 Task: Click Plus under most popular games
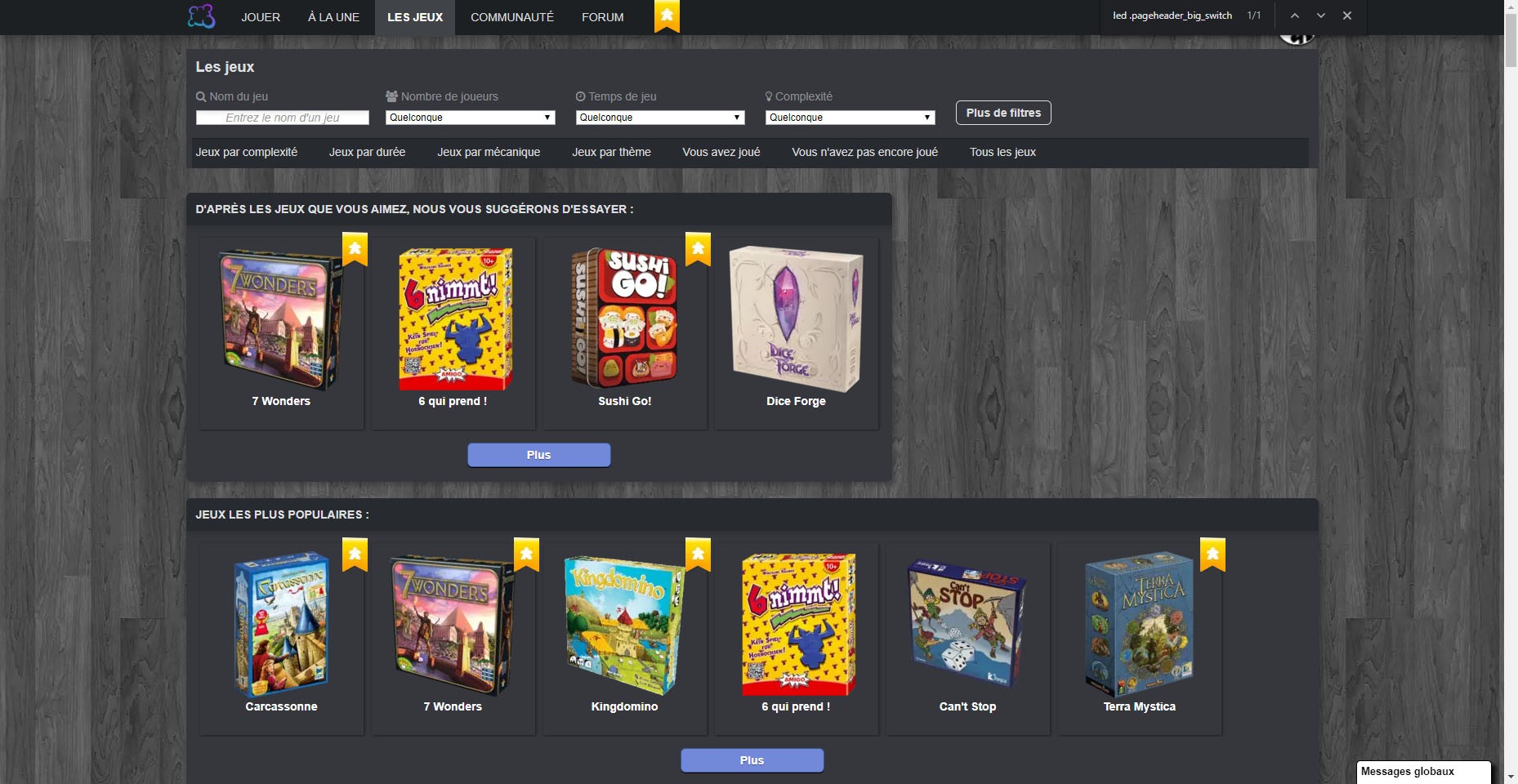752,760
